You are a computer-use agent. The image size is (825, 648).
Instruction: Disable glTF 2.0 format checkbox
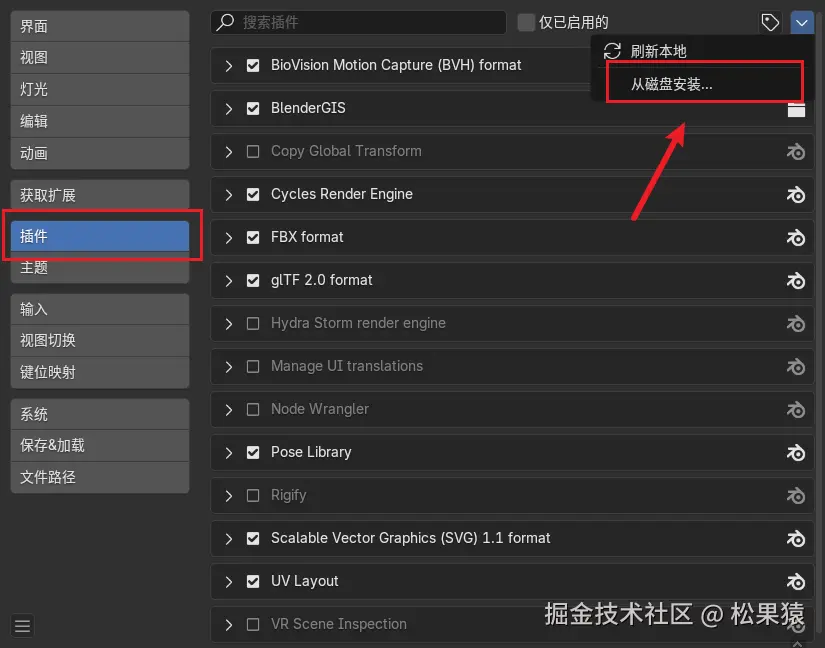253,281
